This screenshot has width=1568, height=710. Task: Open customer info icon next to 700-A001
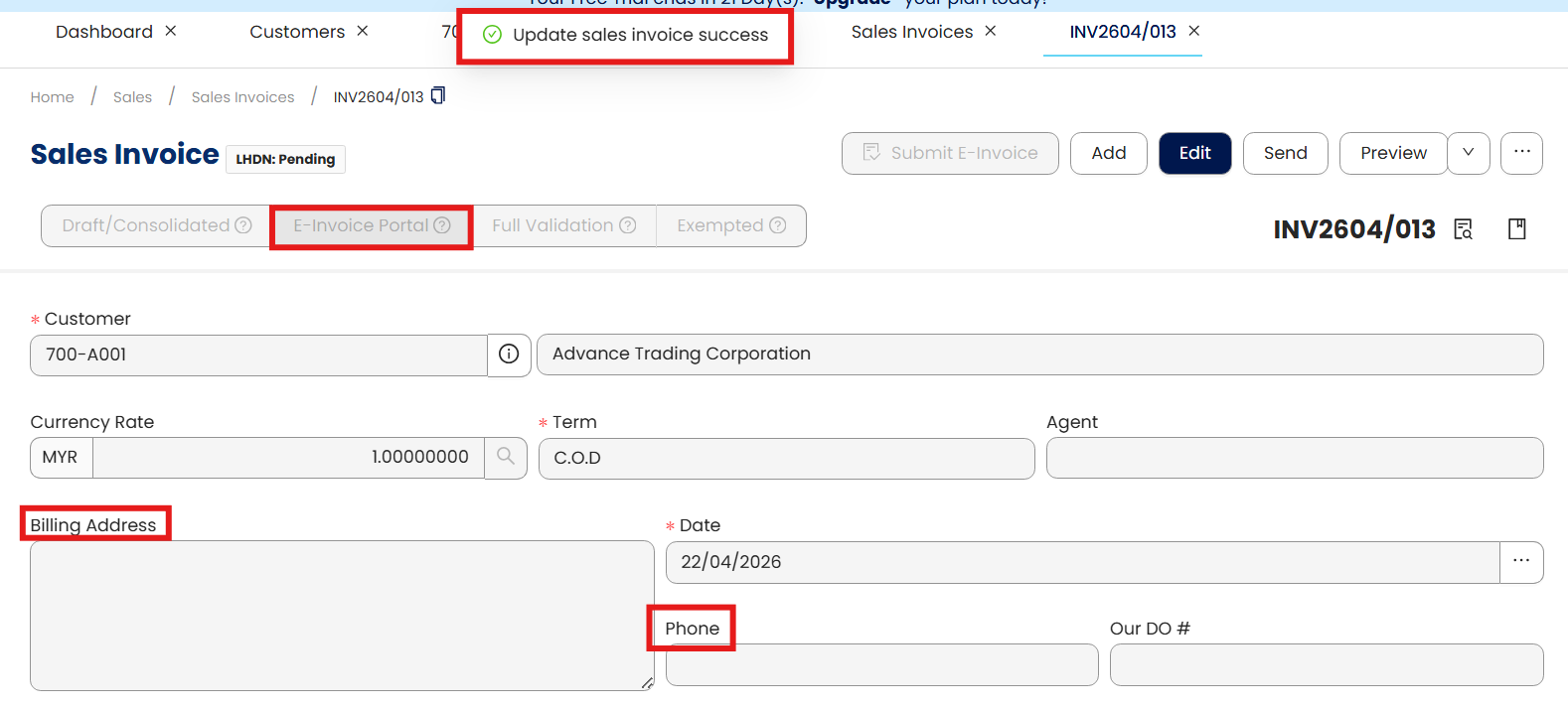click(x=509, y=355)
